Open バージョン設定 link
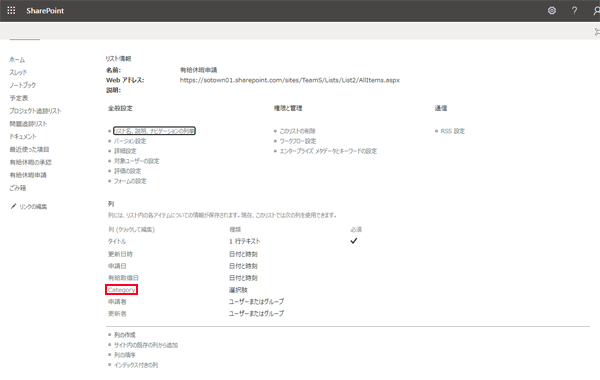Image resolution: width=600 pixels, height=380 pixels. point(130,141)
